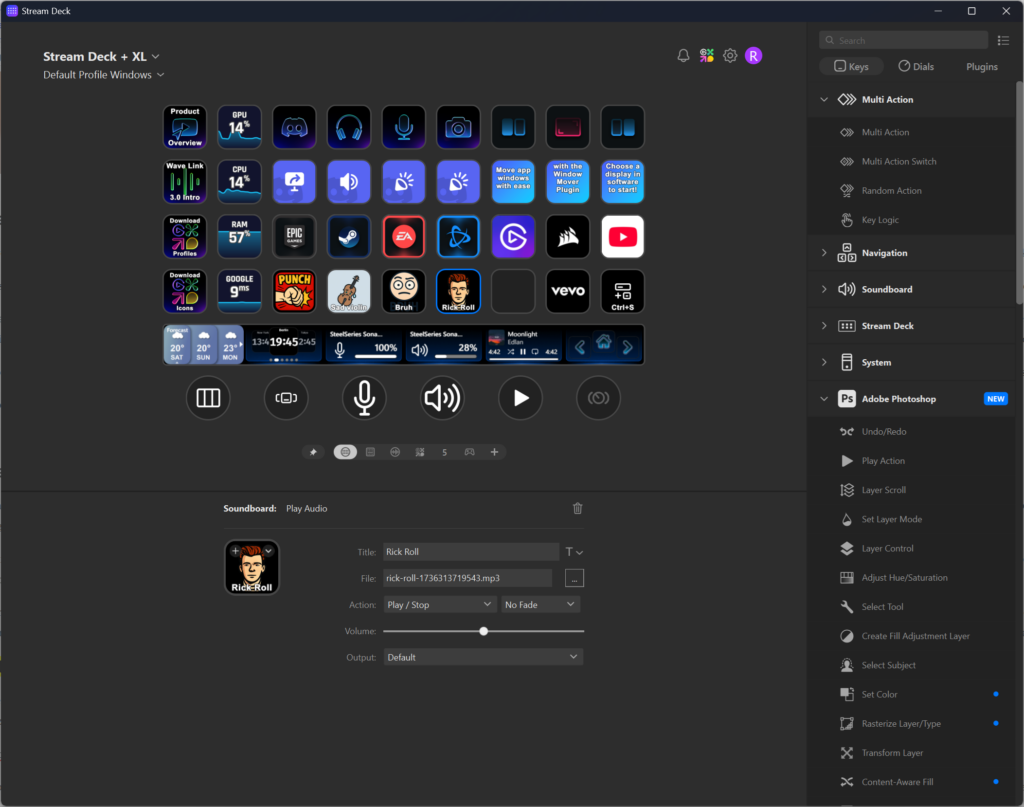The height and width of the screenshot is (807, 1024).
Task: Open the Output Default dropdown
Action: (x=483, y=657)
